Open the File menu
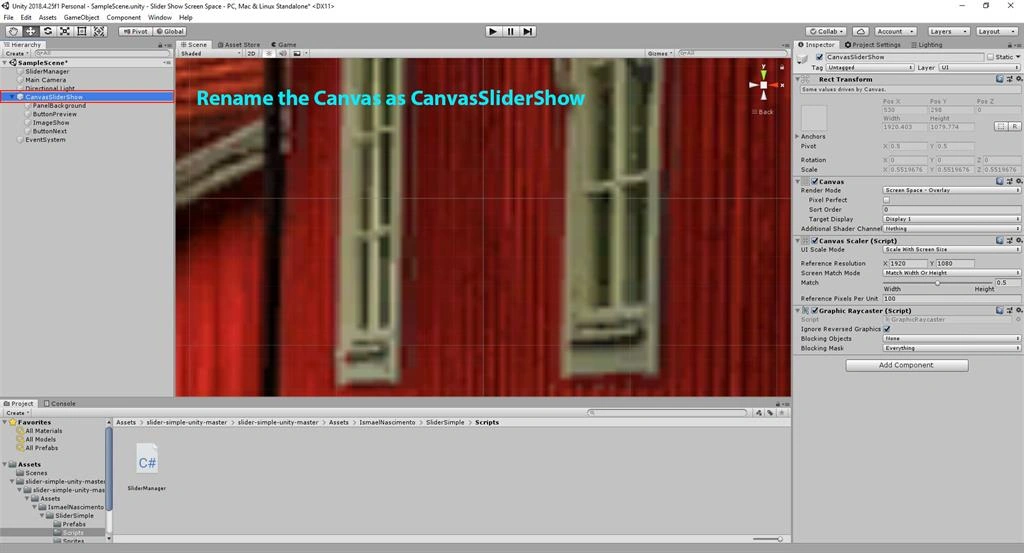This screenshot has height=553, width=1024. [x=8, y=18]
